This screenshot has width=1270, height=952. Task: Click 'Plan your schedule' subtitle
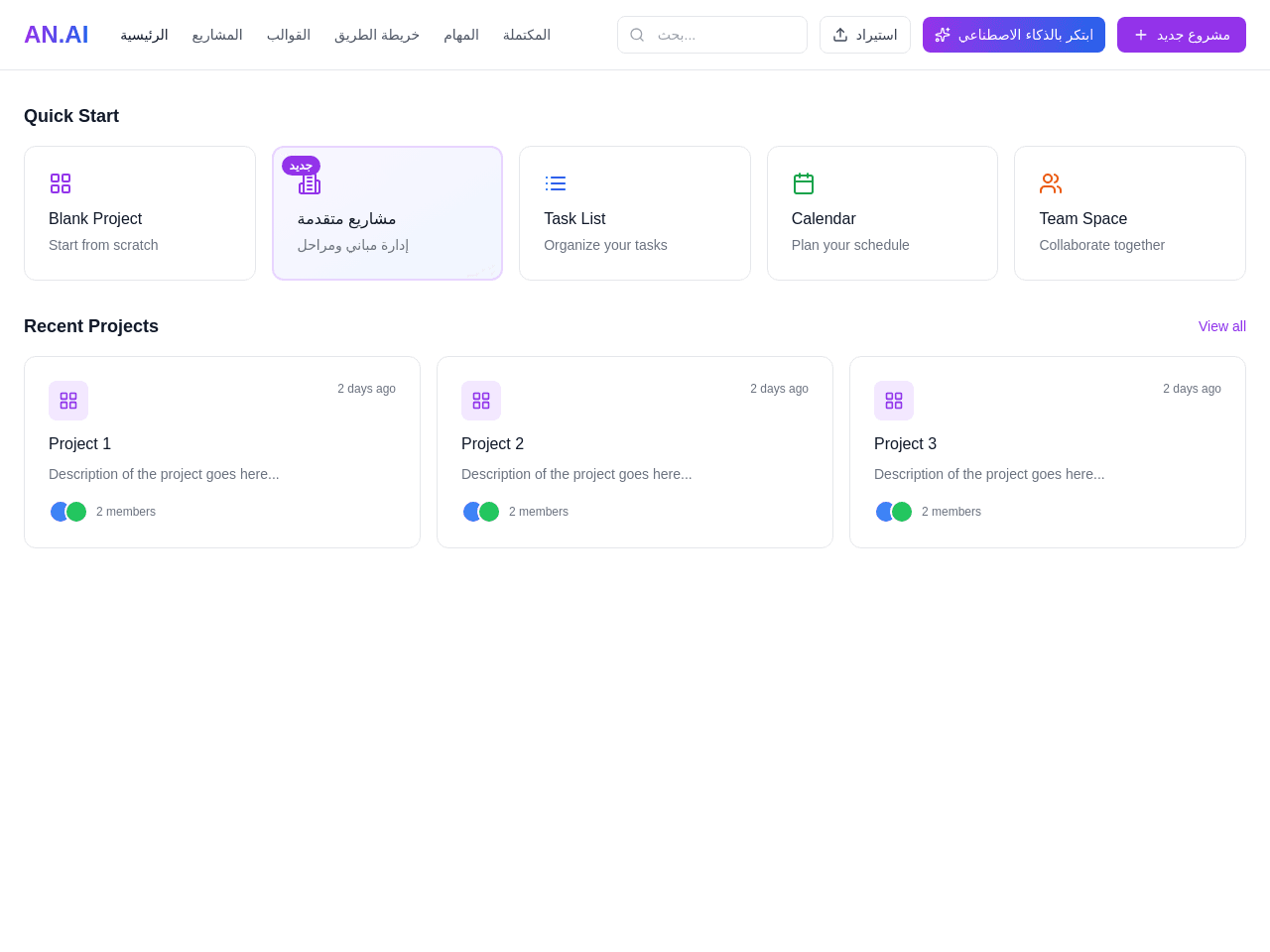(850, 245)
